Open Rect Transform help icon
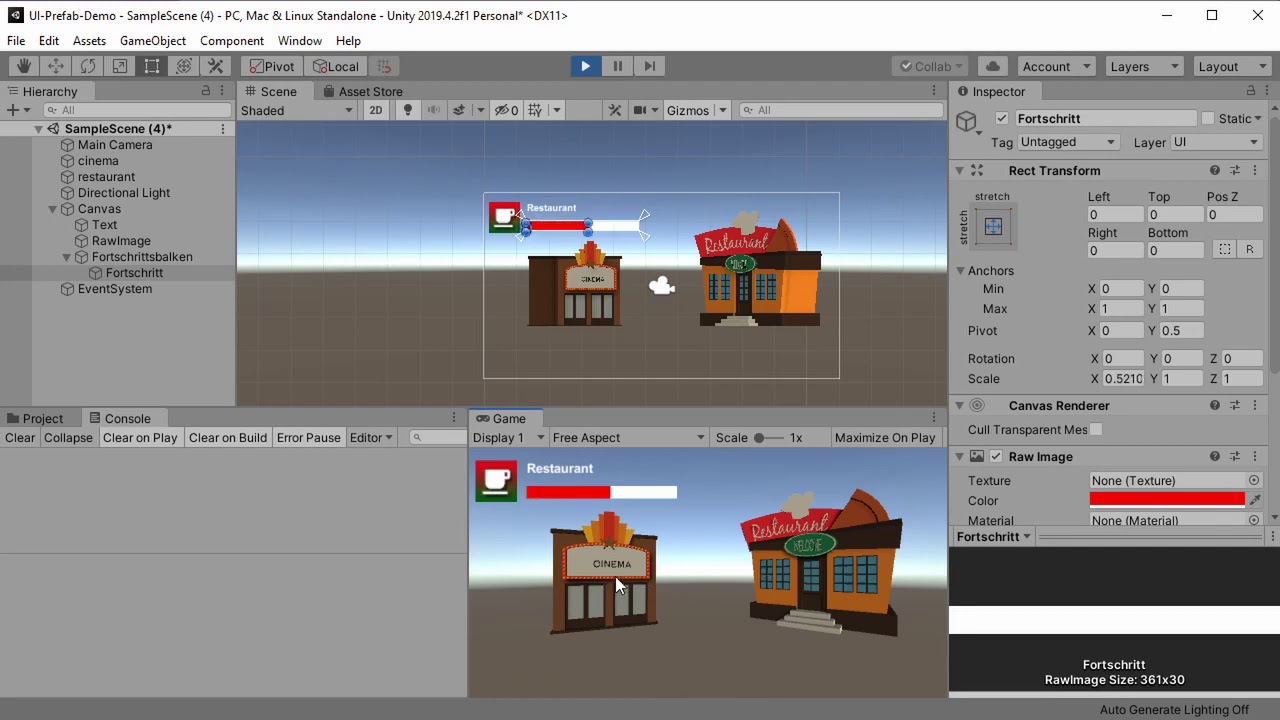This screenshot has width=1280, height=720. pos(1214,170)
